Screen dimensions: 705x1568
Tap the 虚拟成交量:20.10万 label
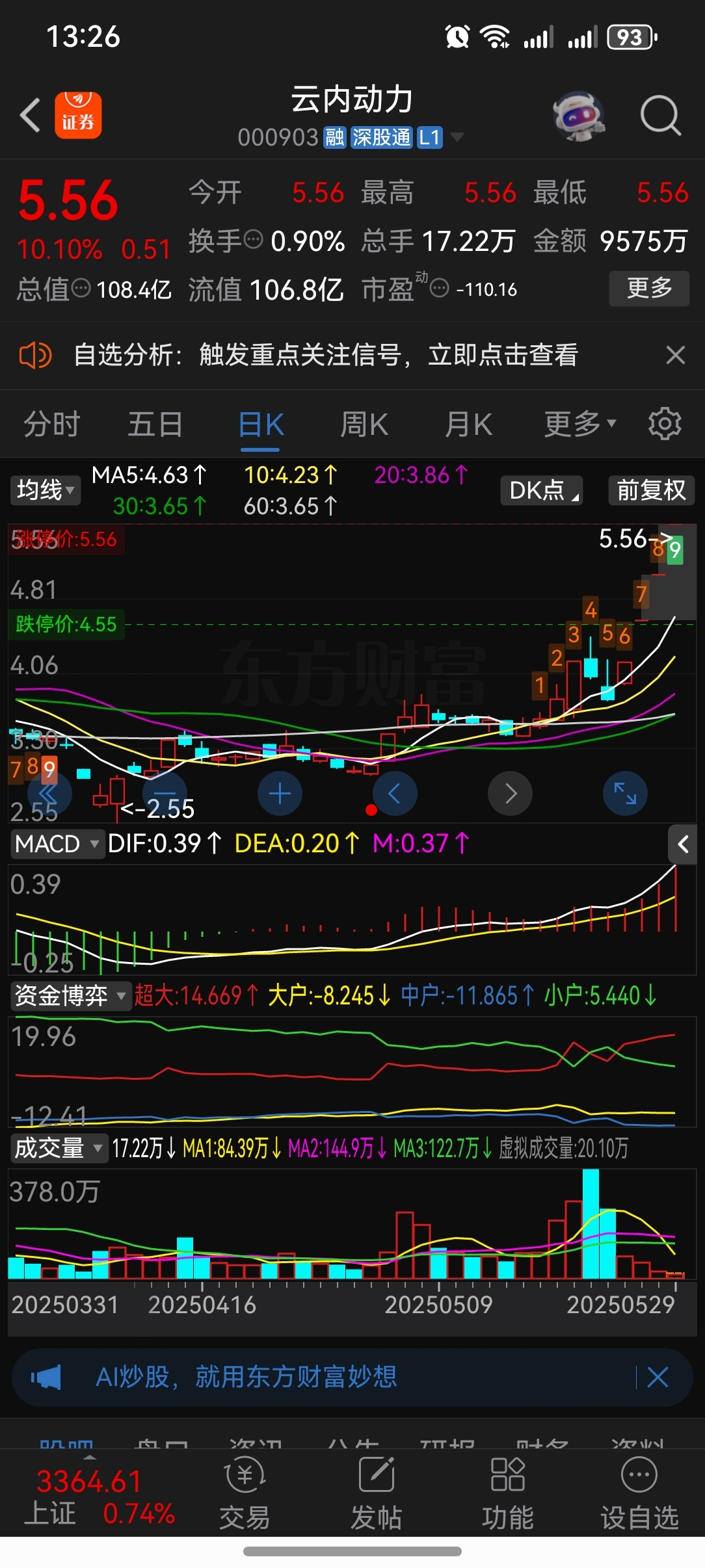point(563,1148)
